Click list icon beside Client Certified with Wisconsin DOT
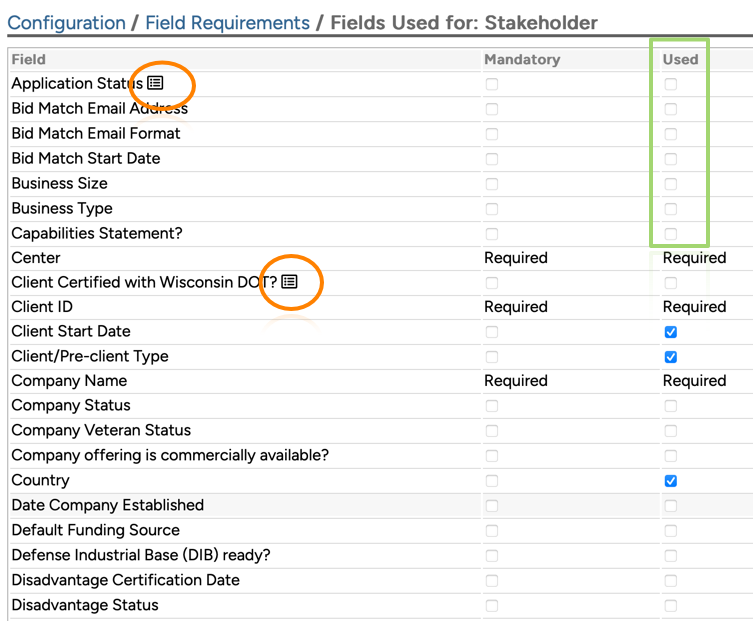 289,282
